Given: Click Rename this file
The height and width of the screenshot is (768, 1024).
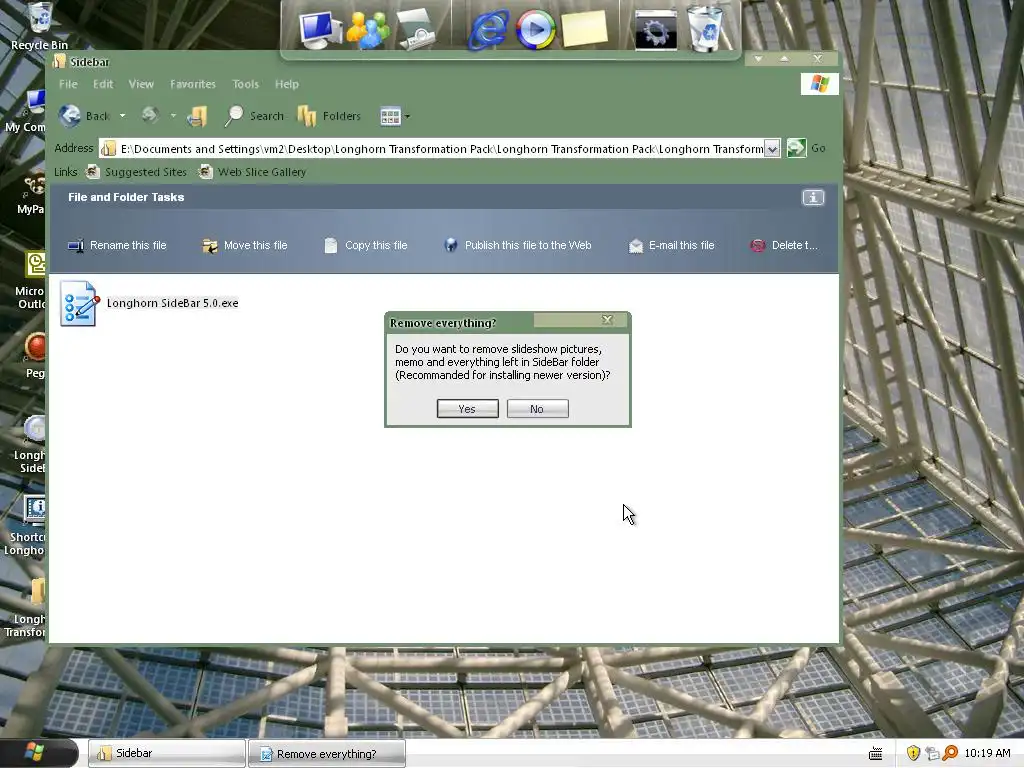Looking at the screenshot, I should click(118, 246).
